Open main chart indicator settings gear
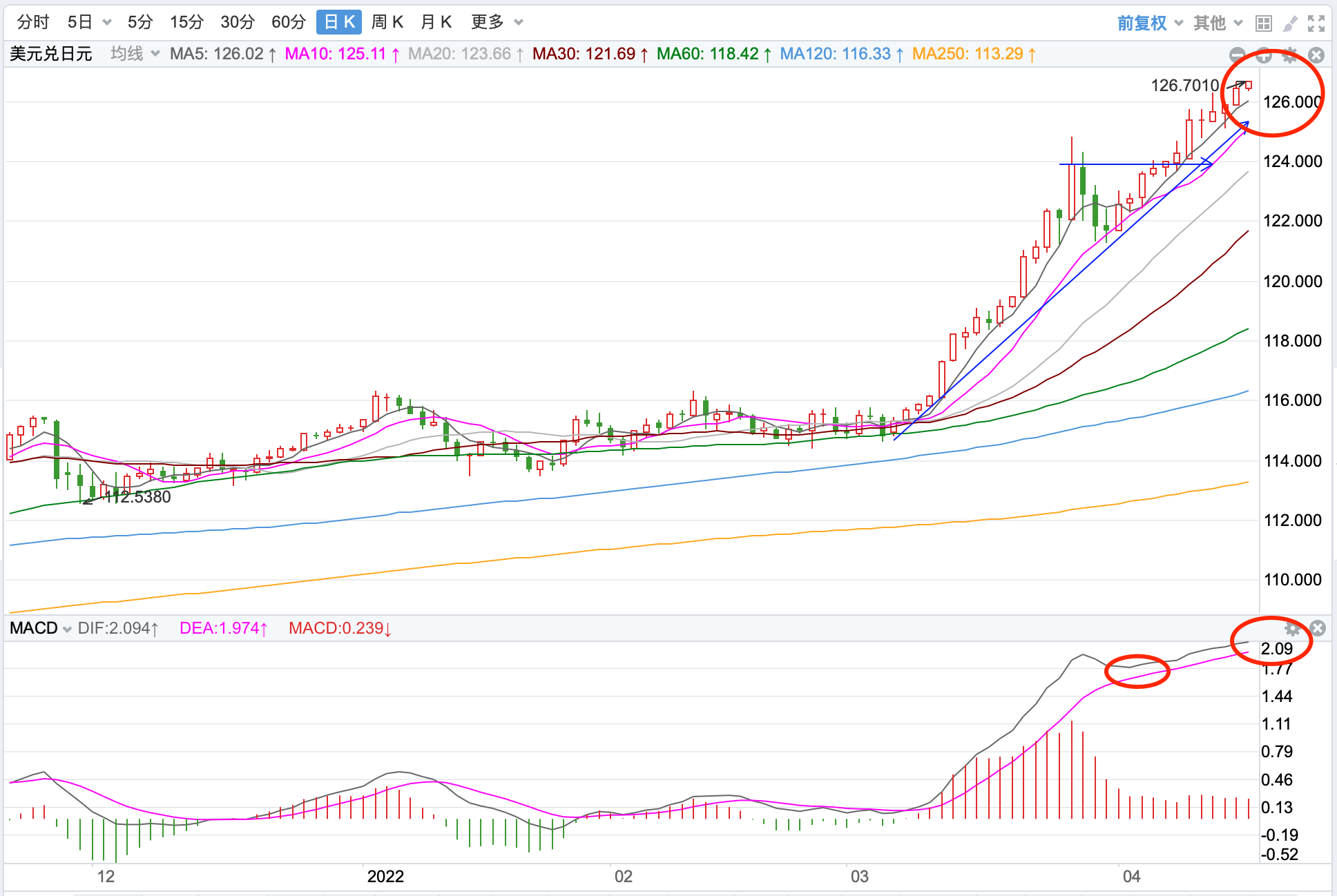The height and width of the screenshot is (896, 1337). (x=1289, y=55)
